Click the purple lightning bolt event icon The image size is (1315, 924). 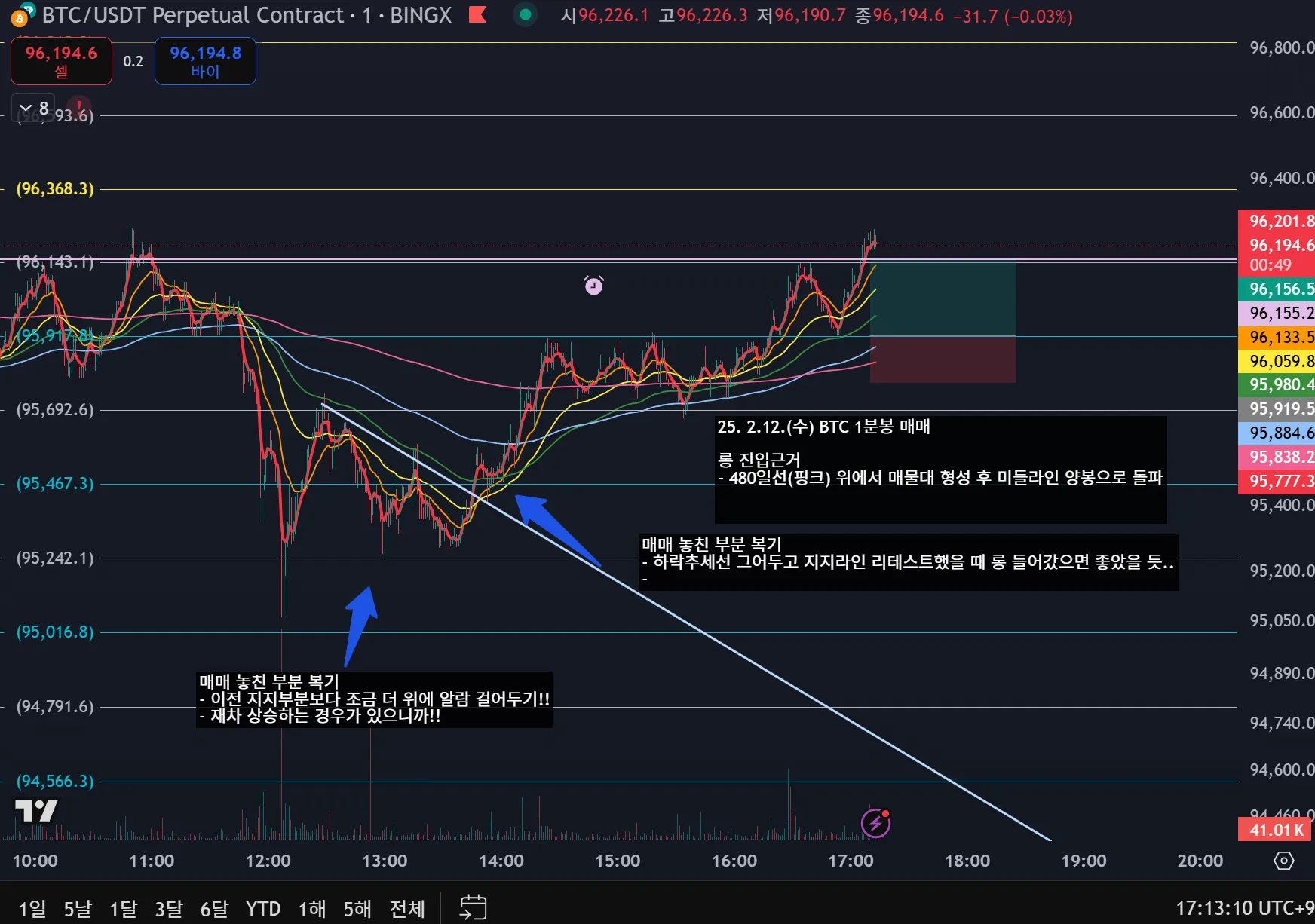click(x=876, y=823)
